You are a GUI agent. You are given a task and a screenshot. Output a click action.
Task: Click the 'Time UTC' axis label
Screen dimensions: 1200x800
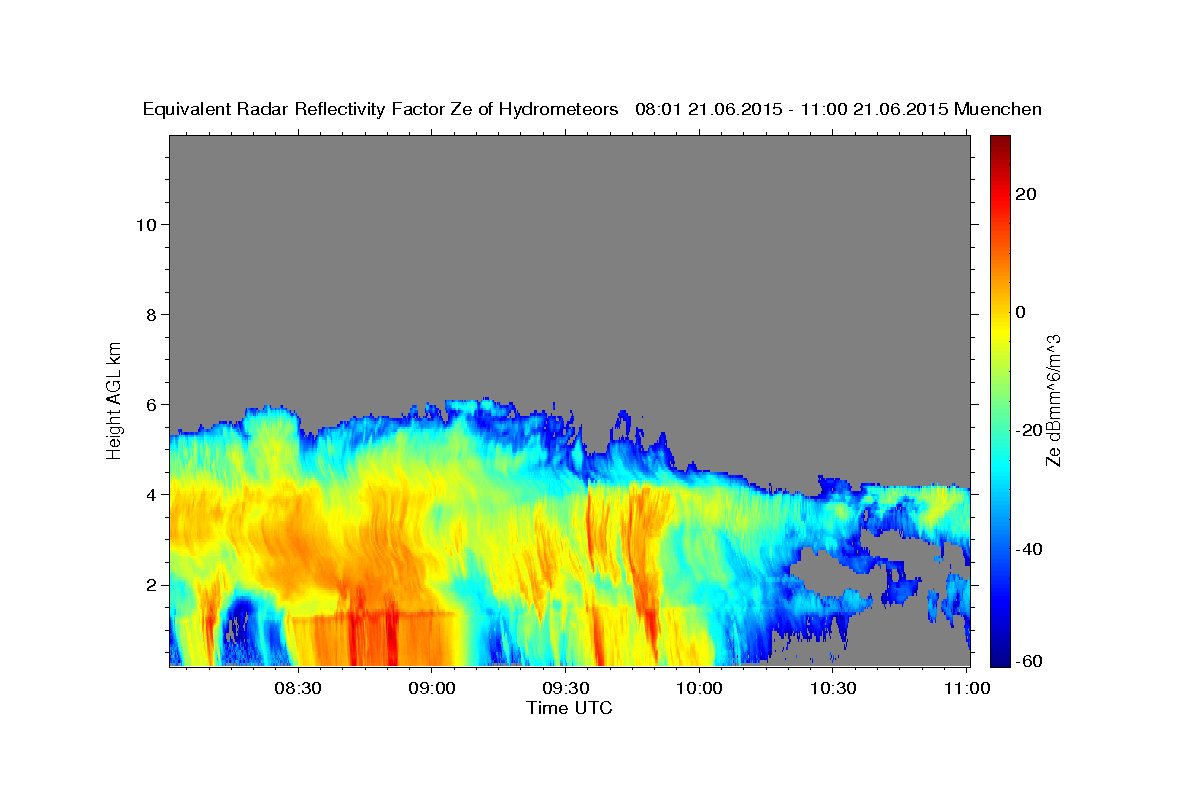[569, 708]
